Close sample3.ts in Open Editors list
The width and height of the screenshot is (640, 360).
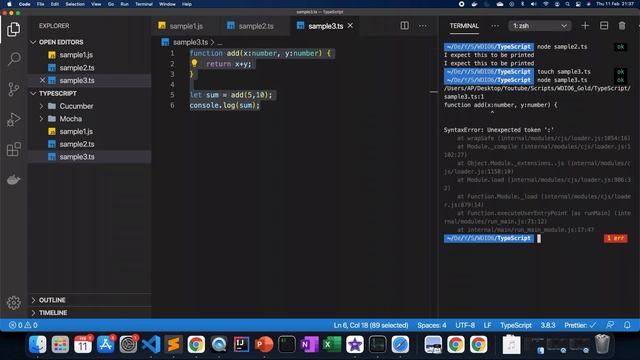(42, 80)
